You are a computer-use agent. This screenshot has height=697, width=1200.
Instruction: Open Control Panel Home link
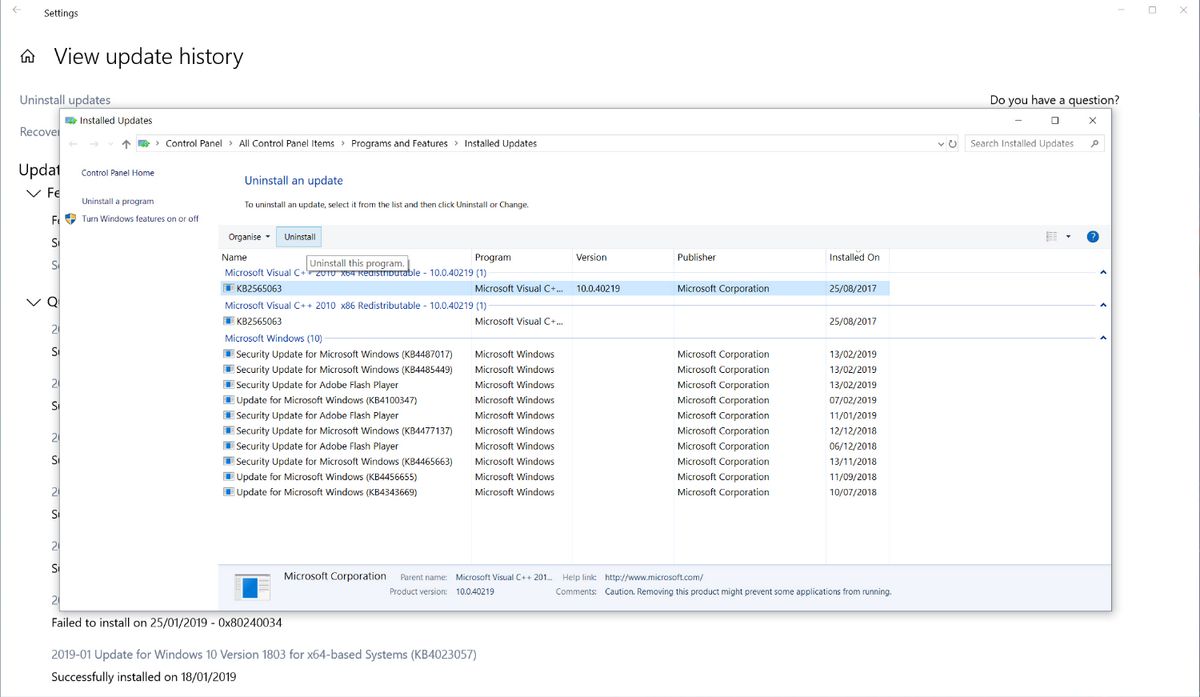pyautogui.click(x=118, y=173)
